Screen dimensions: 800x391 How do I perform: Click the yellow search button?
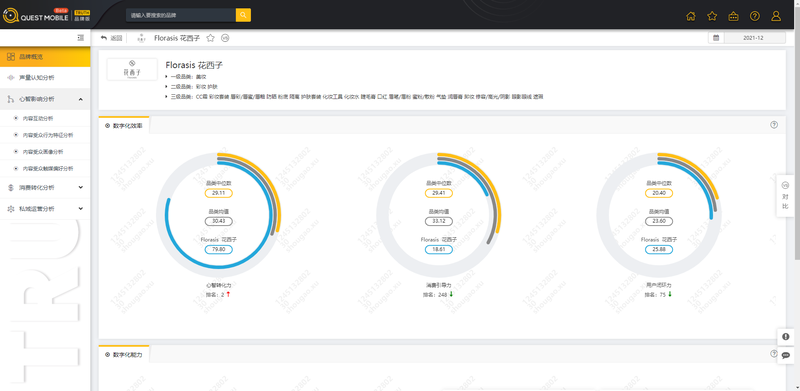[243, 15]
